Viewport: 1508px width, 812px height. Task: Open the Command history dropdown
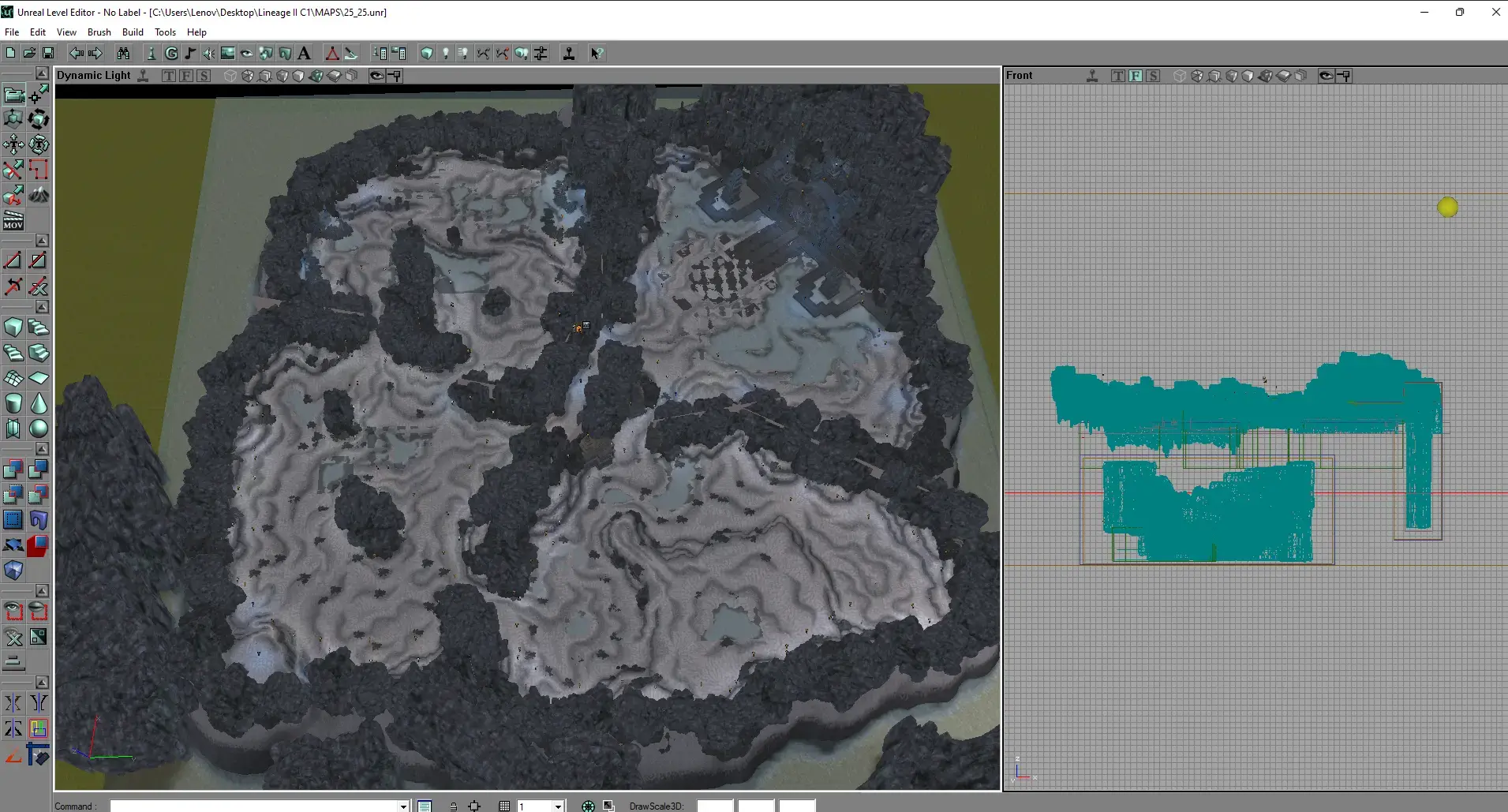[x=403, y=806]
